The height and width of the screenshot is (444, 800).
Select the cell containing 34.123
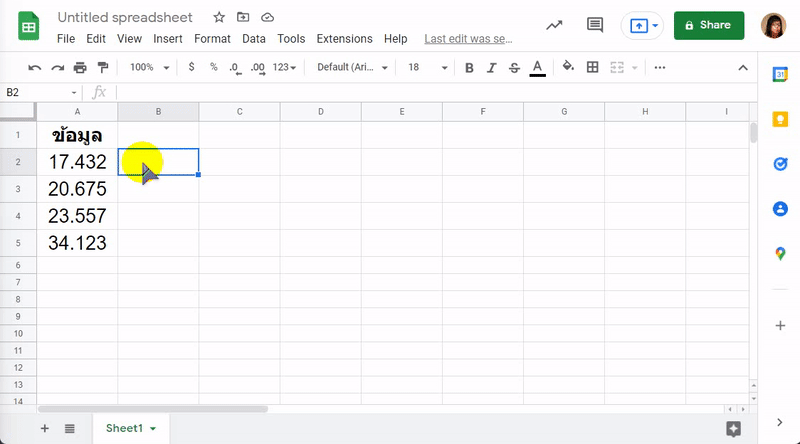click(x=77, y=243)
